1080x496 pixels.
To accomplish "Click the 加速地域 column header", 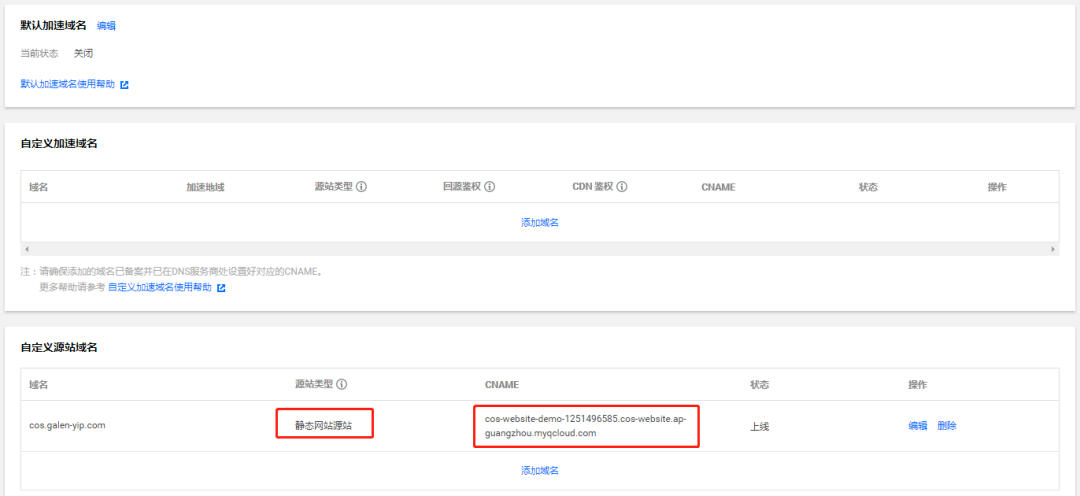I will pyautogui.click(x=205, y=187).
